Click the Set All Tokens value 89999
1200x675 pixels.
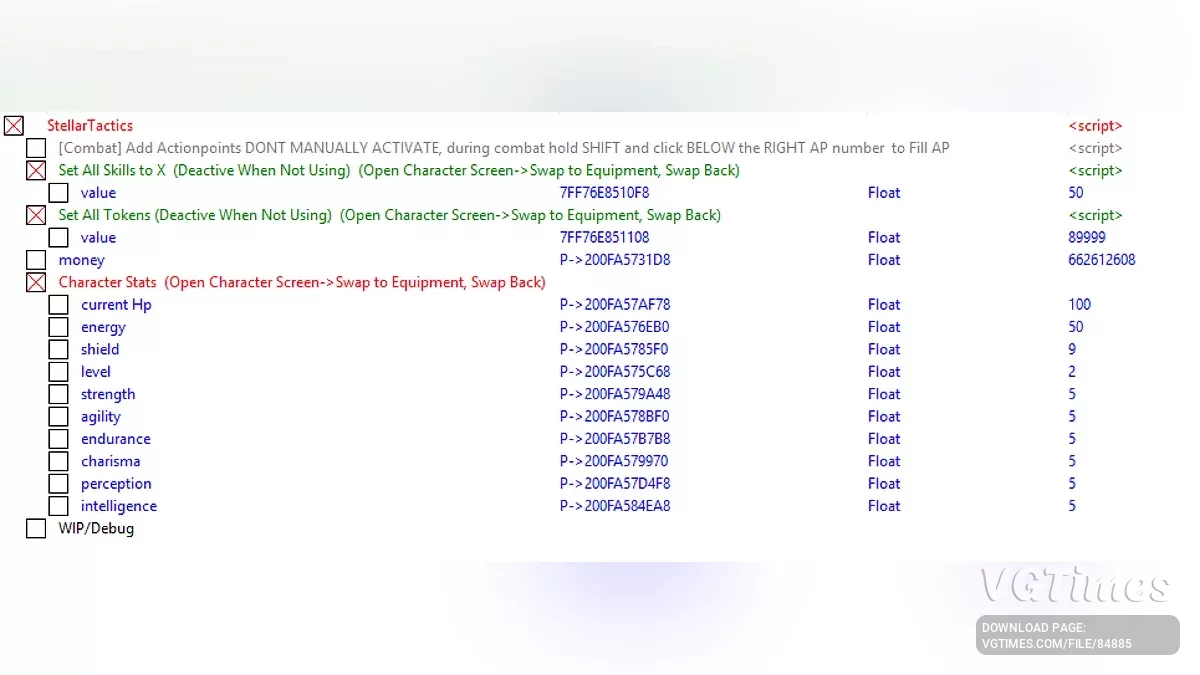tap(1089, 238)
